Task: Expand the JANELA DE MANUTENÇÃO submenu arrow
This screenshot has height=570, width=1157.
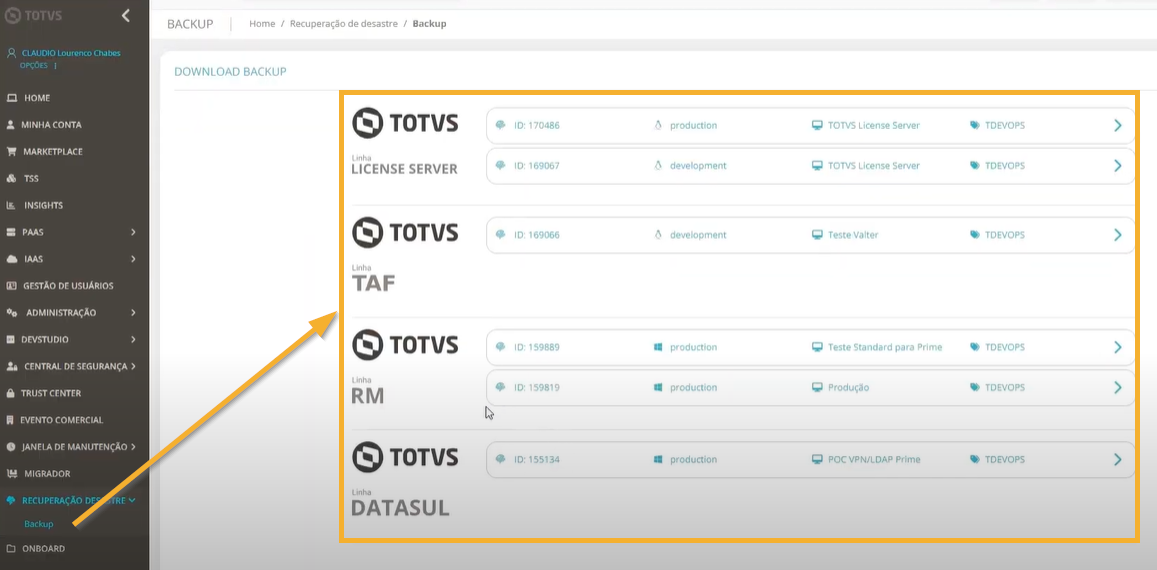Action: [x=134, y=447]
